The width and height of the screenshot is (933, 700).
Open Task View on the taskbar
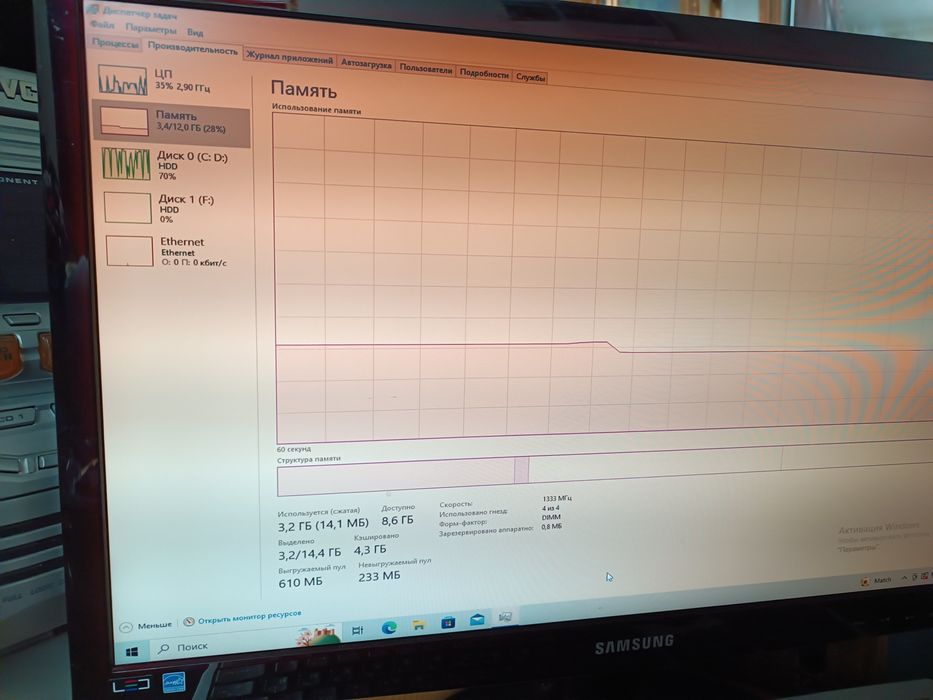tap(358, 630)
